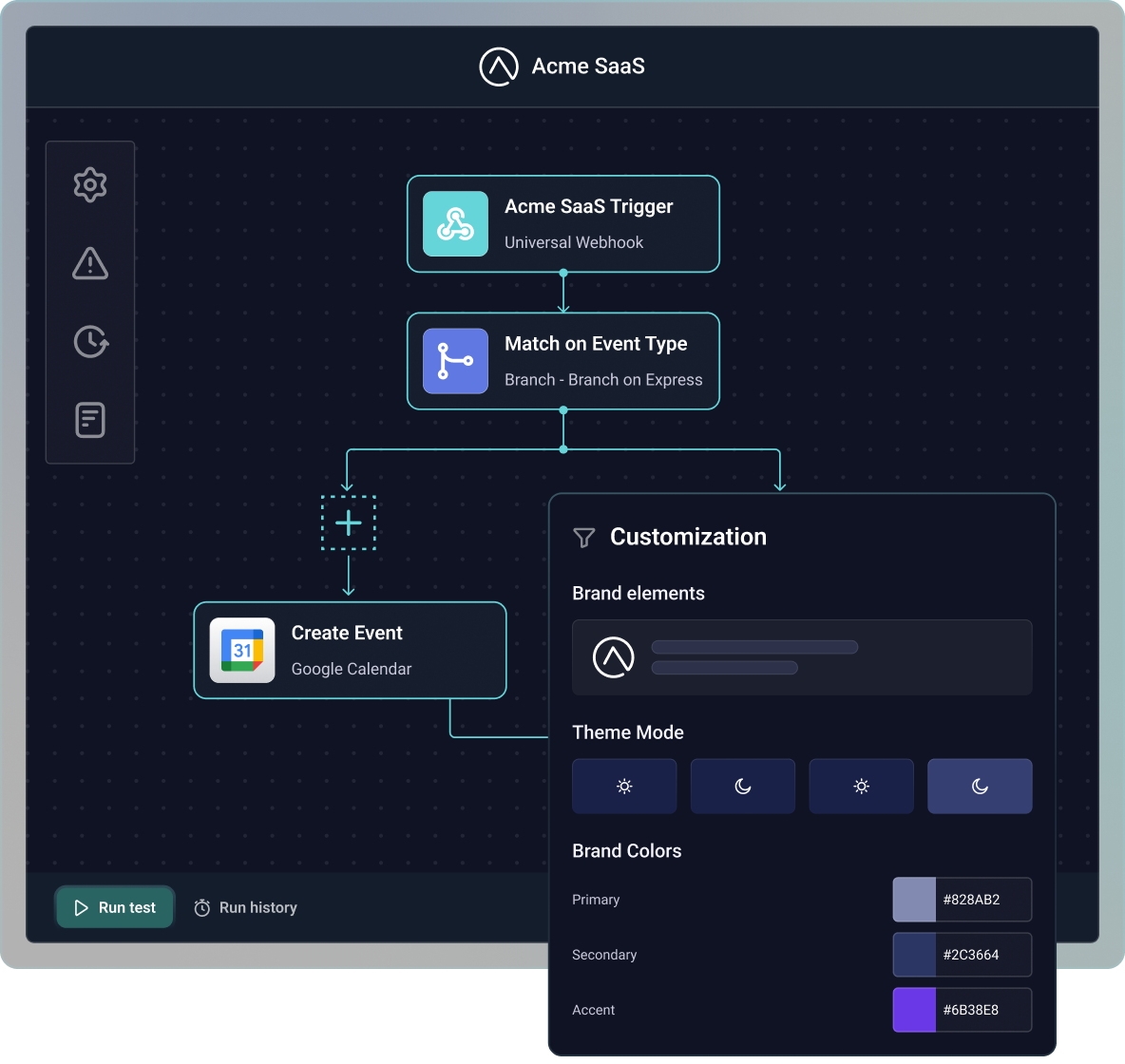Image resolution: width=1125 pixels, height=1064 pixels.
Task: Select the first sun theme mode button
Action: pyautogui.click(x=624, y=787)
